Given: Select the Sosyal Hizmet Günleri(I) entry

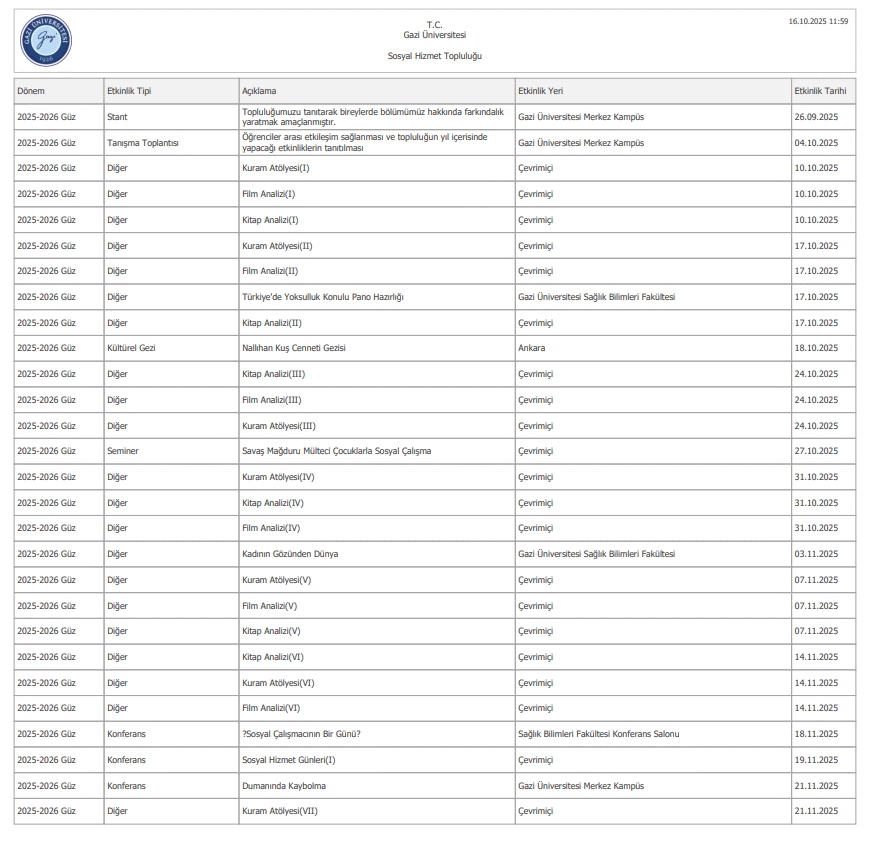Looking at the screenshot, I should [x=289, y=760].
